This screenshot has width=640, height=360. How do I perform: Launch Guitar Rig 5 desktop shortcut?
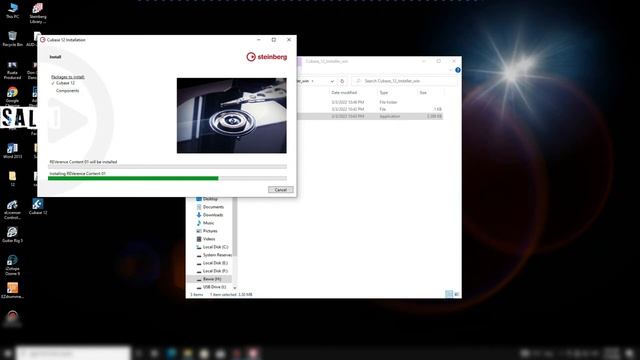click(12, 235)
